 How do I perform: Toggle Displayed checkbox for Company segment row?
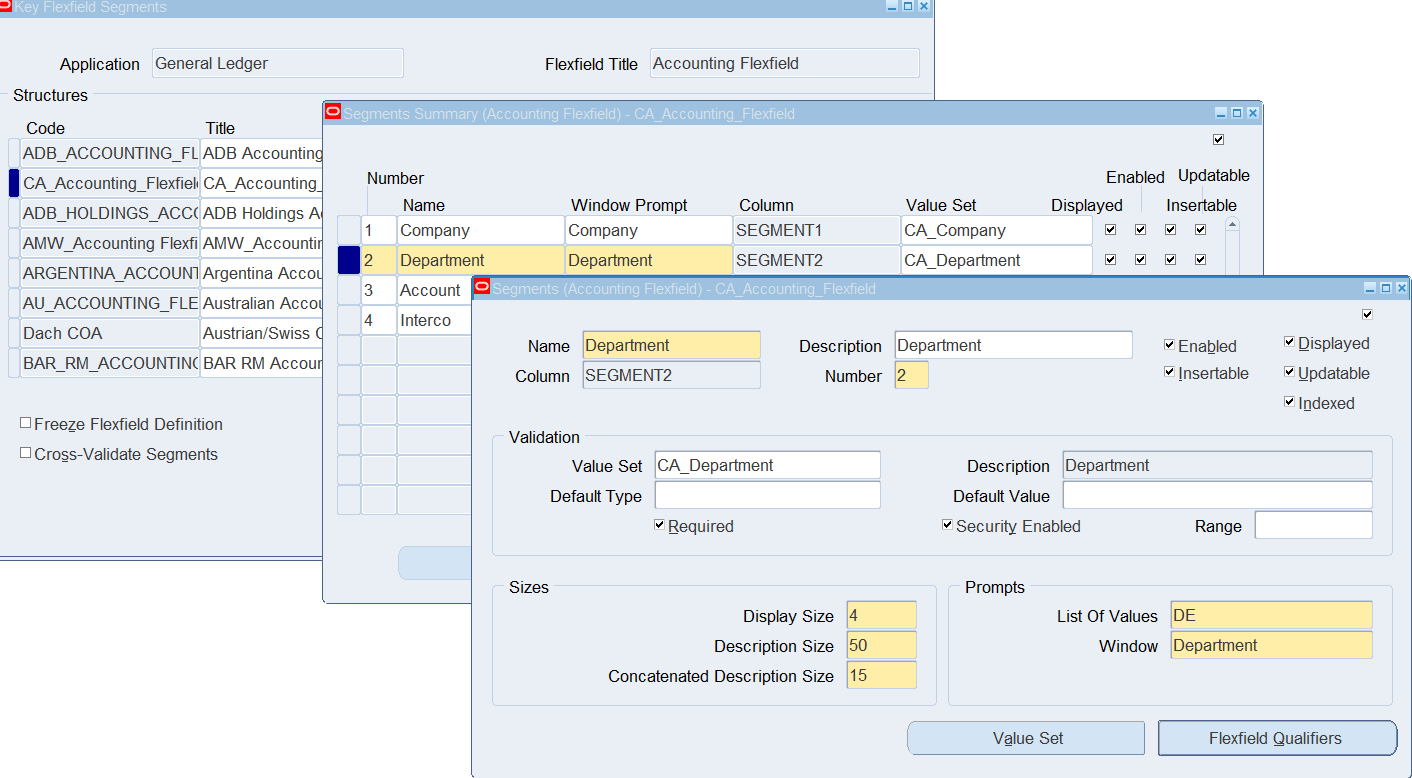(x=1110, y=229)
